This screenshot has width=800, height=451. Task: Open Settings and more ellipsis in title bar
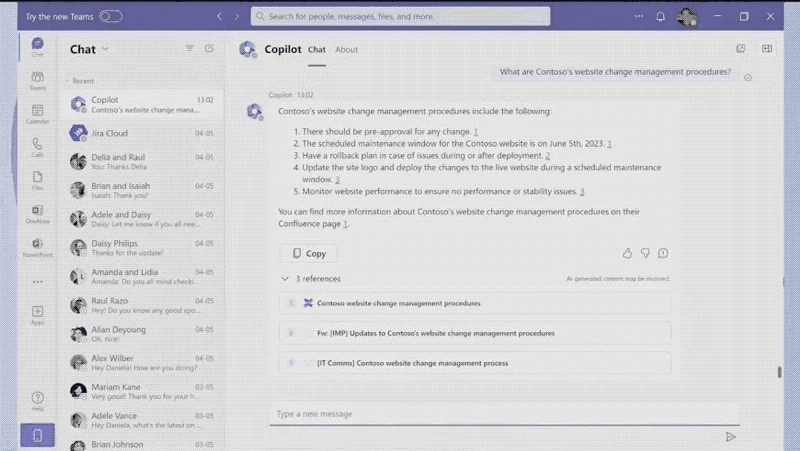[639, 16]
